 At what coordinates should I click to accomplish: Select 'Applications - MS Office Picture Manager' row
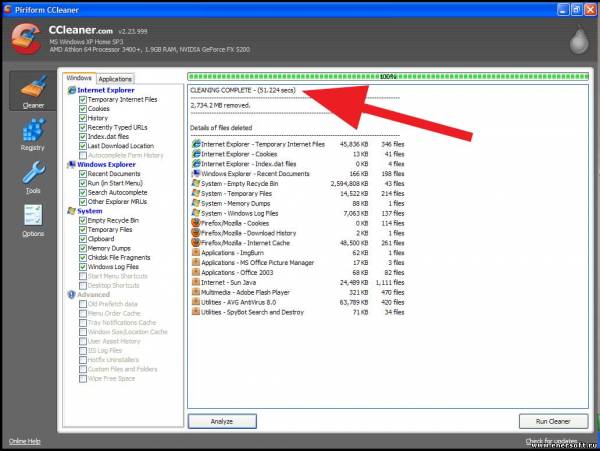[x=298, y=262]
